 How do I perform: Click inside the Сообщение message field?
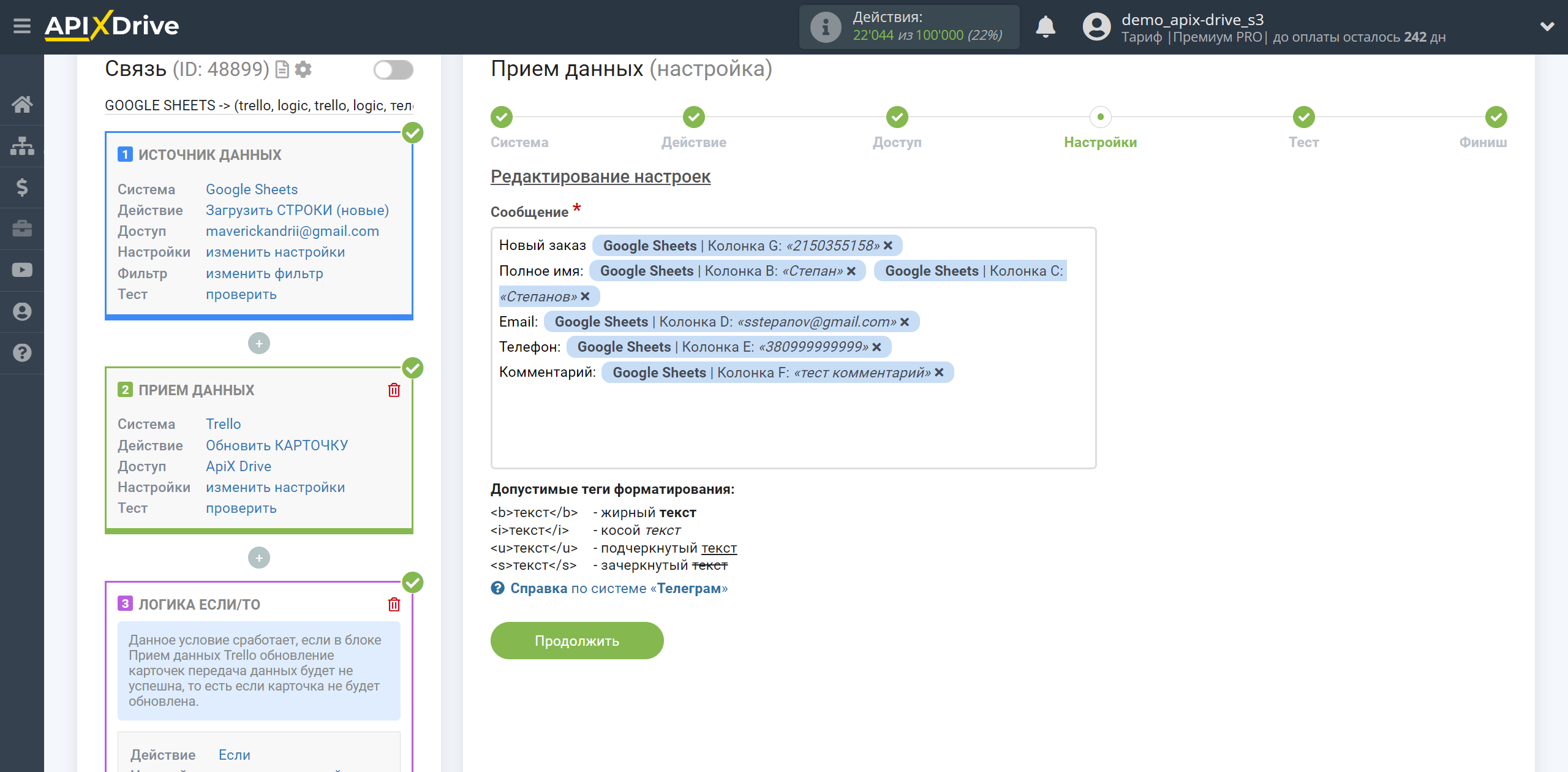coord(793,348)
